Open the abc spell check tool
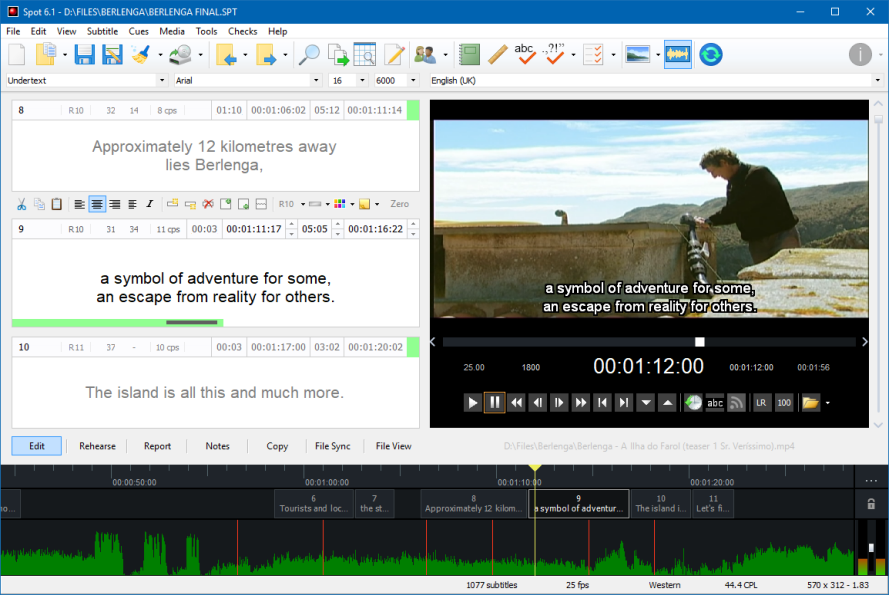Image resolution: width=889 pixels, height=595 pixels. click(525, 55)
